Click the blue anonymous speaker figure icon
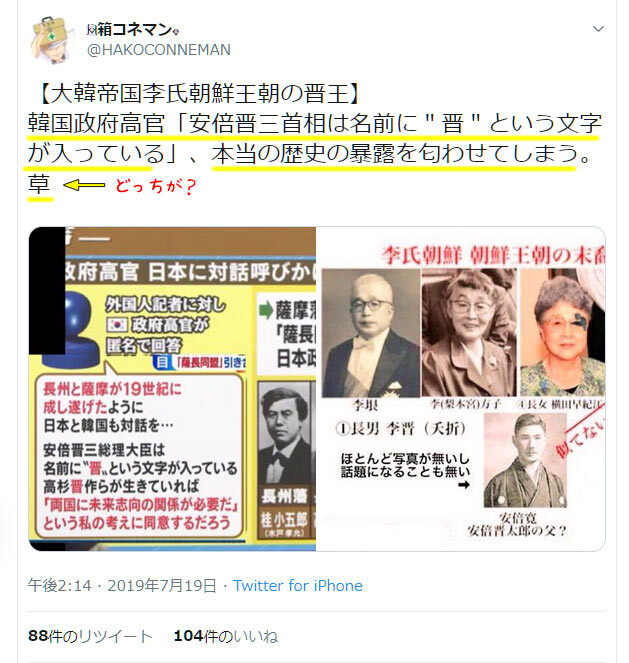 point(71,330)
